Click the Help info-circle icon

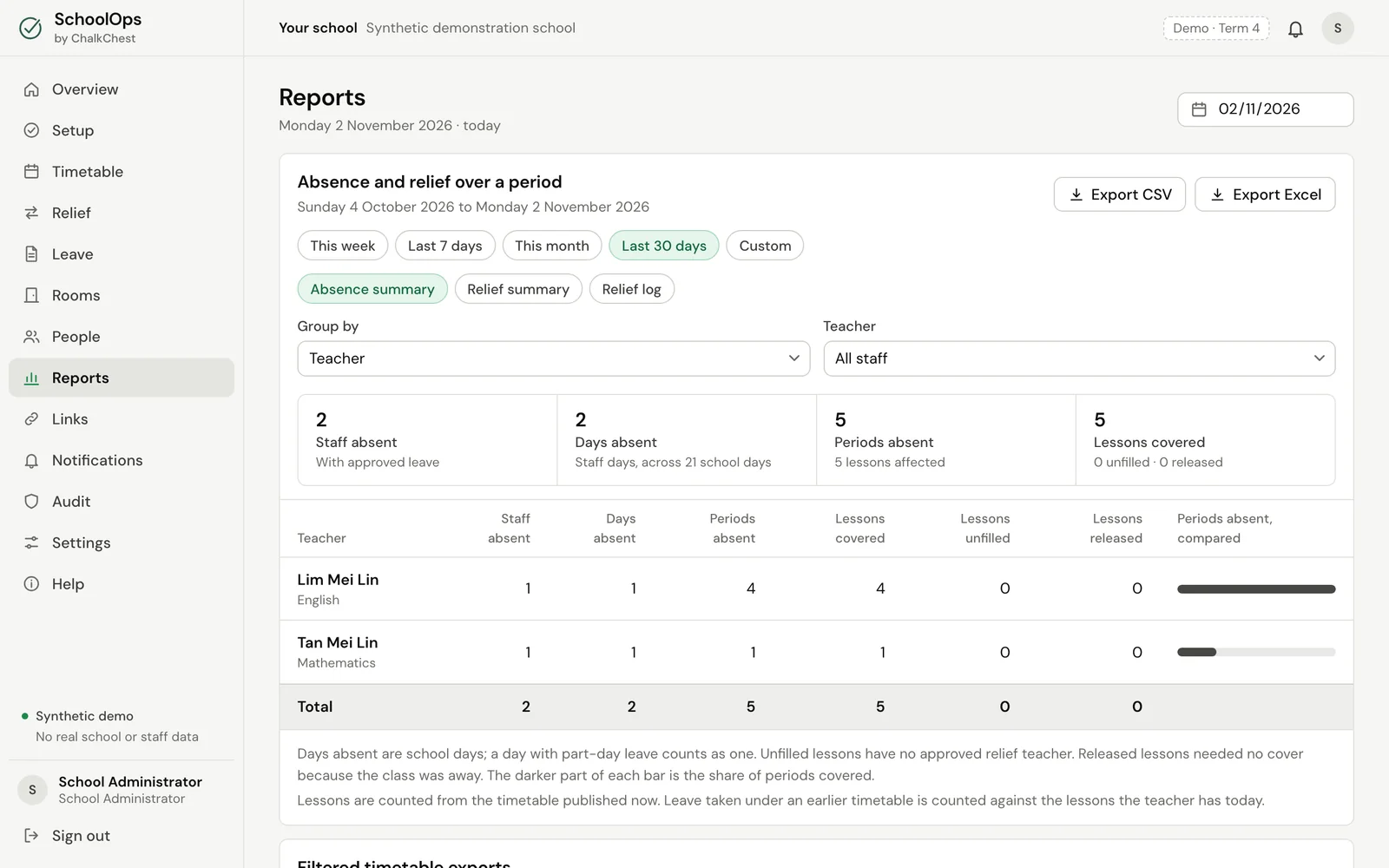click(31, 584)
